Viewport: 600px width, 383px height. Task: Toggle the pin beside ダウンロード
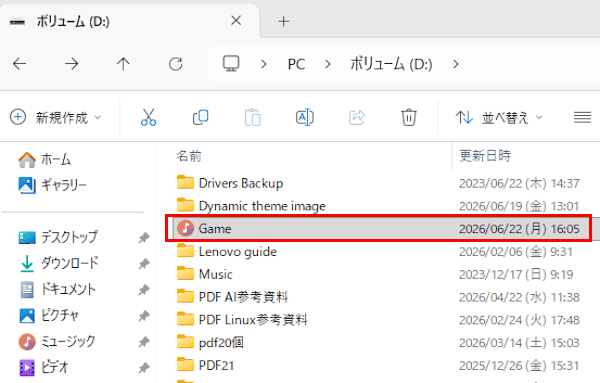[x=143, y=264]
